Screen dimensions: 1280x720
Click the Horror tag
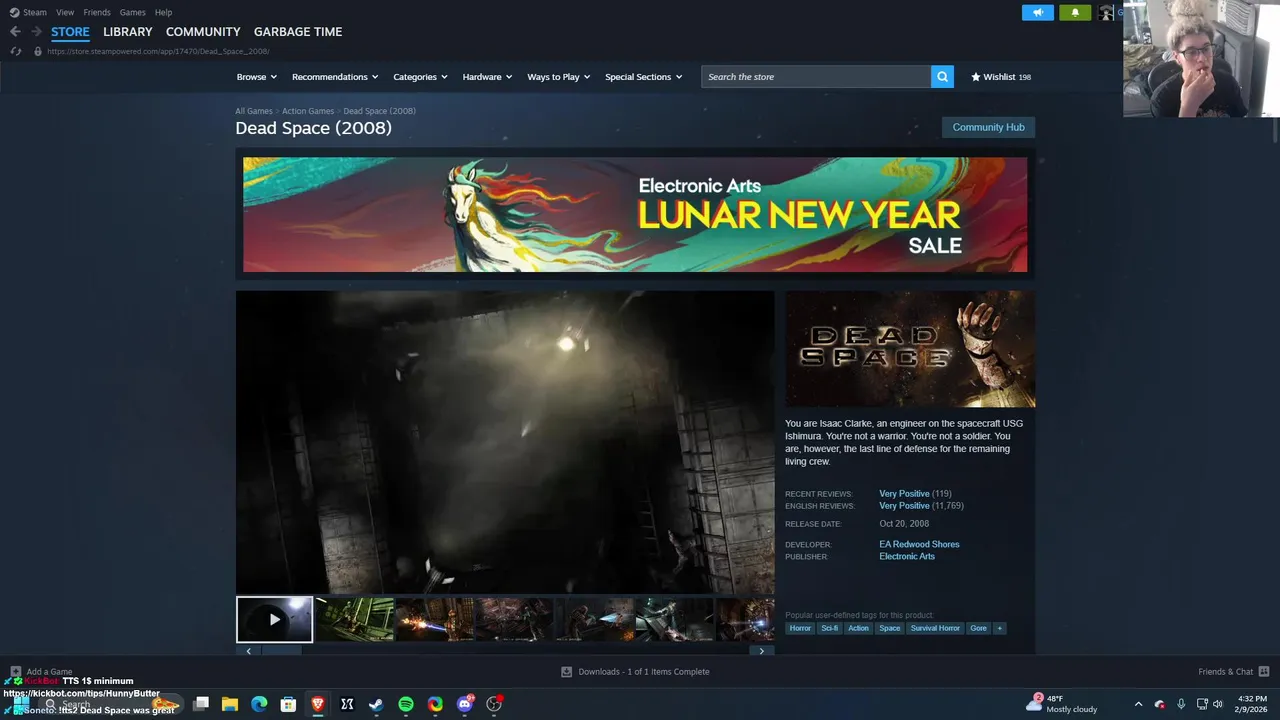coord(800,628)
